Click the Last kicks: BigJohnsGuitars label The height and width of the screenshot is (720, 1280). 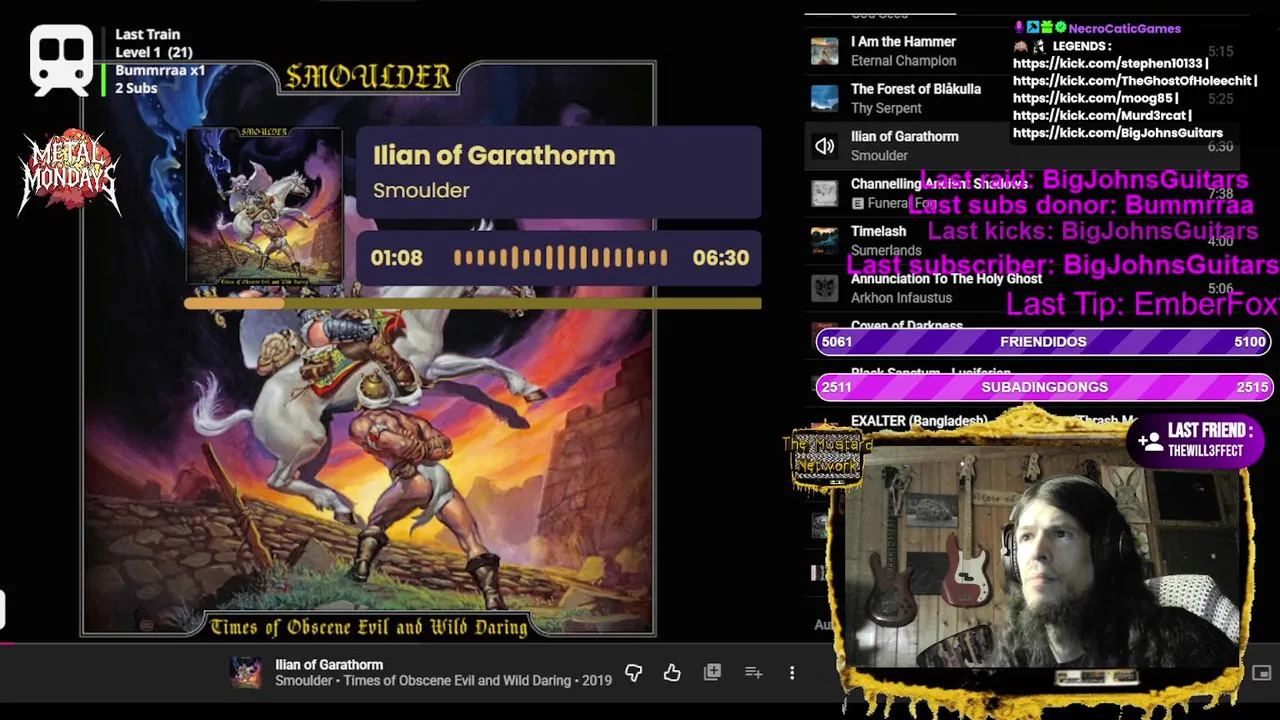tap(1092, 231)
